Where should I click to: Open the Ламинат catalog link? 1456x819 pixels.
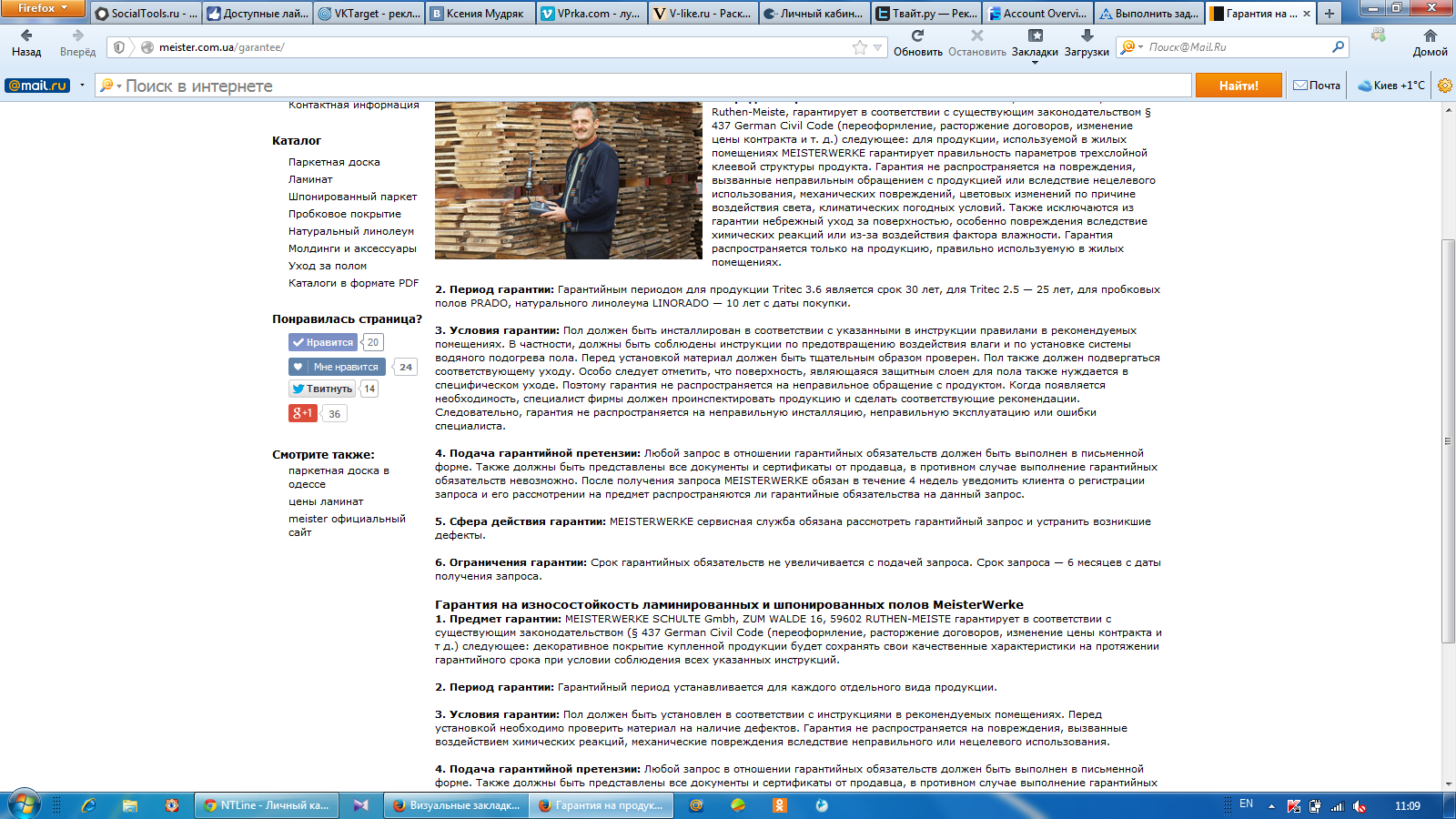pyautogui.click(x=310, y=179)
